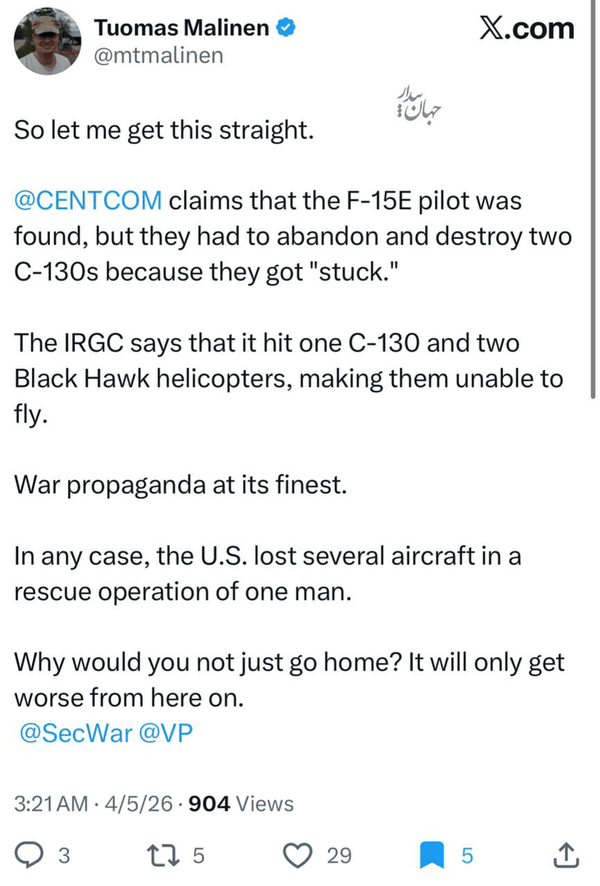Click the reply speech bubble icon
The width and height of the screenshot is (600, 886).
(x=29, y=856)
